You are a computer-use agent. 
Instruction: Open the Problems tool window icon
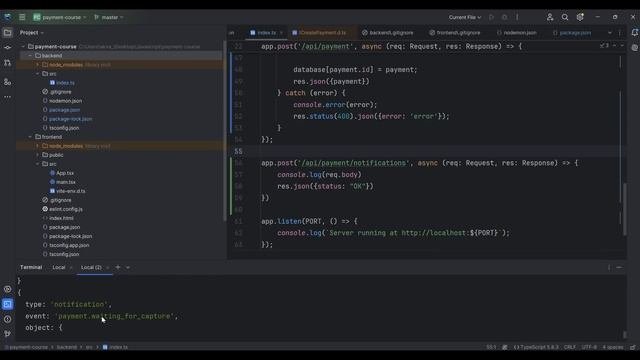[7, 319]
